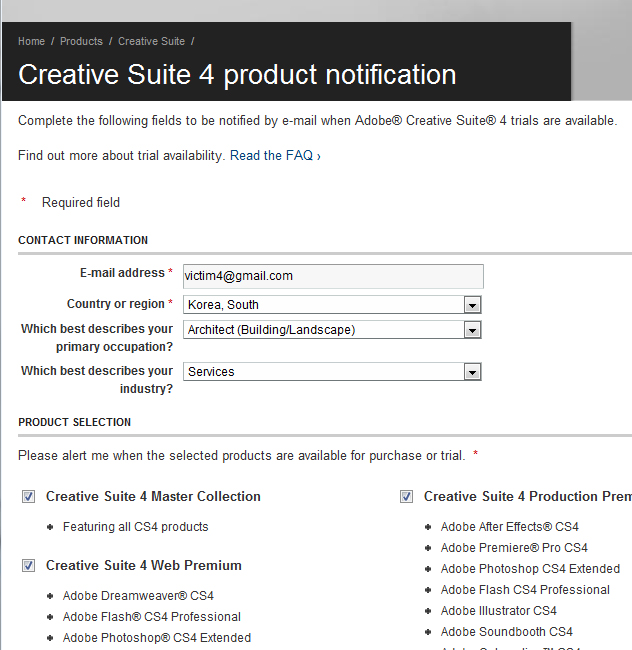Click 'Adobe Photoshop® CS4 Extended' item
The image size is (632, 650).
coord(157,638)
